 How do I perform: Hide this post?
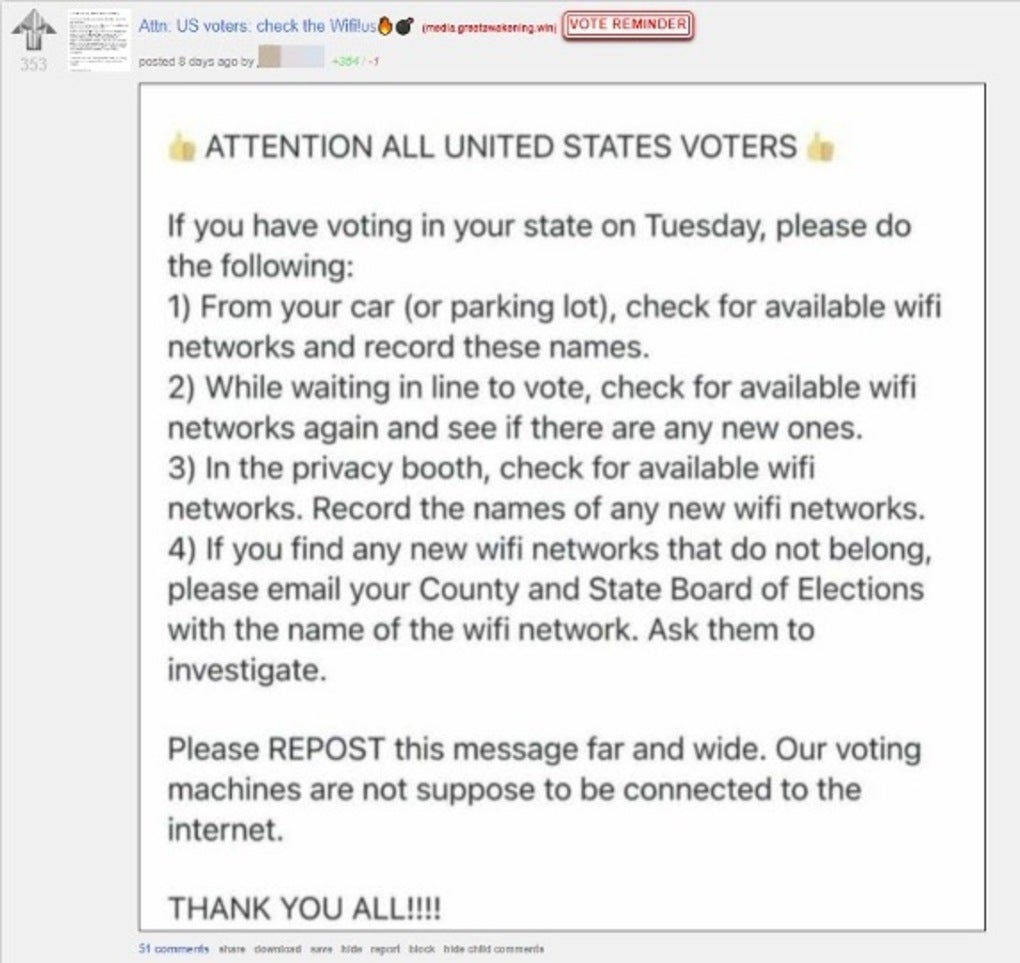[x=351, y=949]
